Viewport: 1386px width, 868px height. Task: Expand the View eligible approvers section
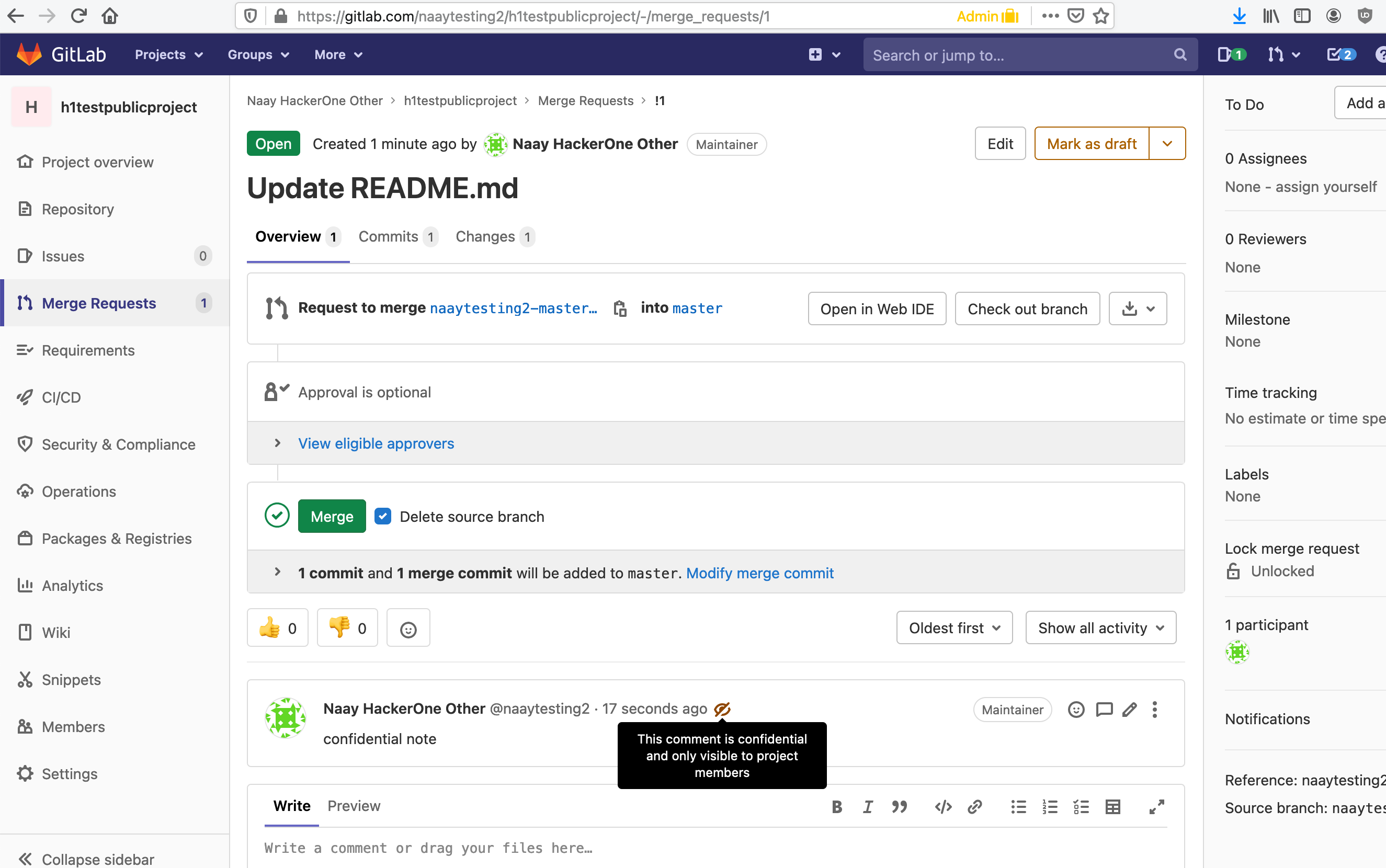click(x=376, y=443)
